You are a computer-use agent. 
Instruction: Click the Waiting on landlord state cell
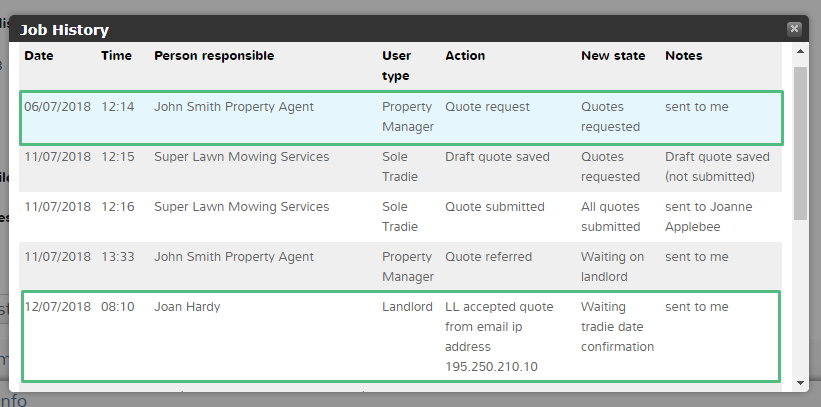tap(612, 266)
